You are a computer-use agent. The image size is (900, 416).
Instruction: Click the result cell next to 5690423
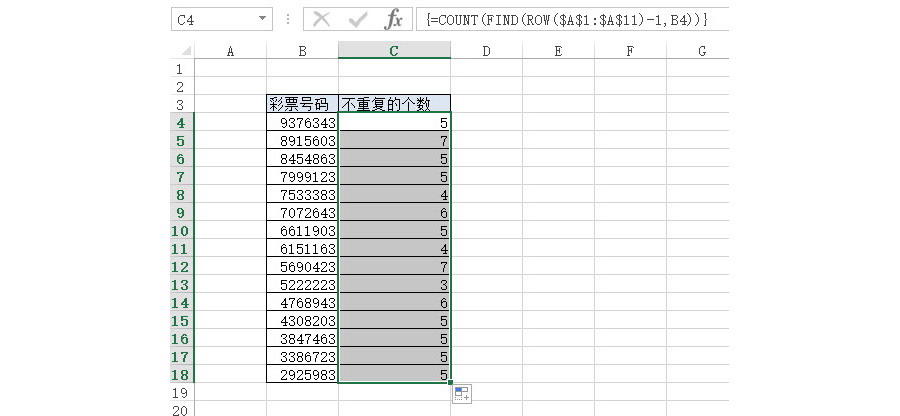[x=394, y=266]
